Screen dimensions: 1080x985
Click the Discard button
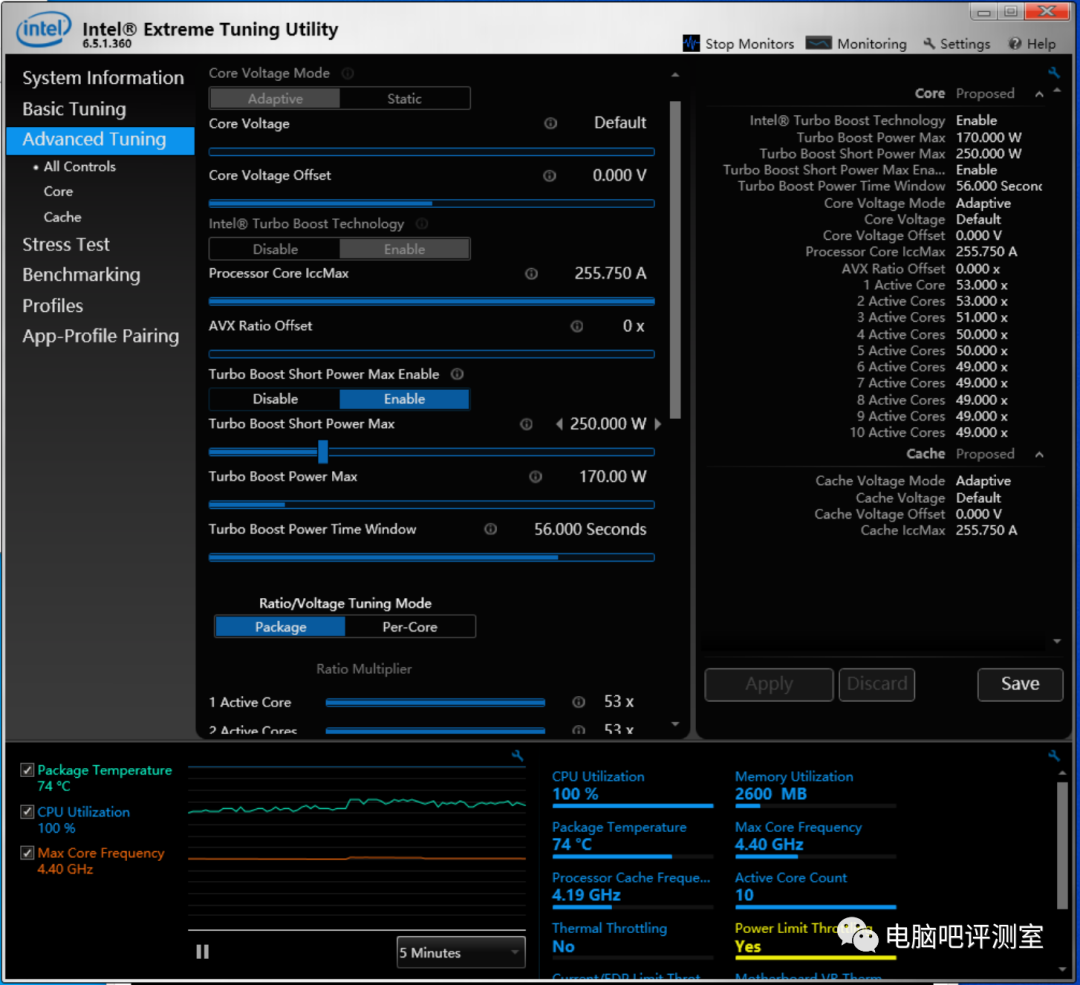coord(877,684)
